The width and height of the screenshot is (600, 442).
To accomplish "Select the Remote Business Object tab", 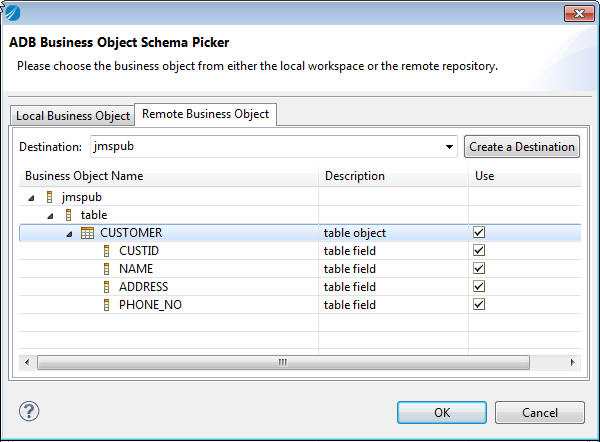I will (x=205, y=114).
